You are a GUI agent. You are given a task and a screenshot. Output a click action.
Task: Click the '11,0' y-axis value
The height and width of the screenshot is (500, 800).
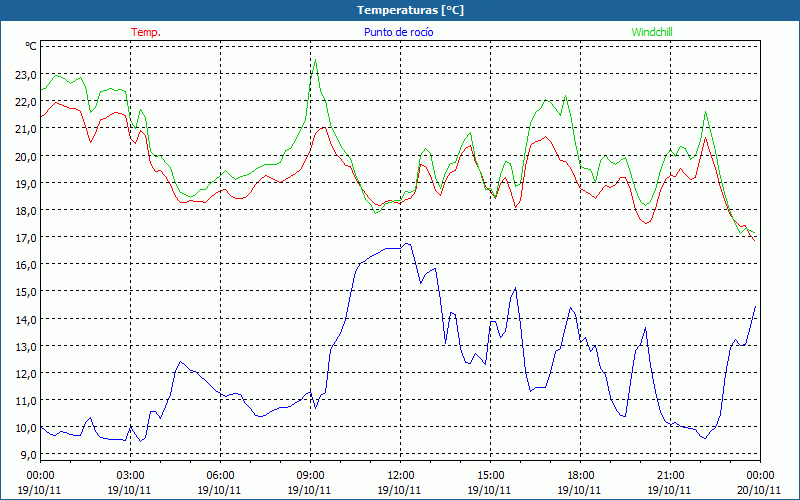pos(26,401)
